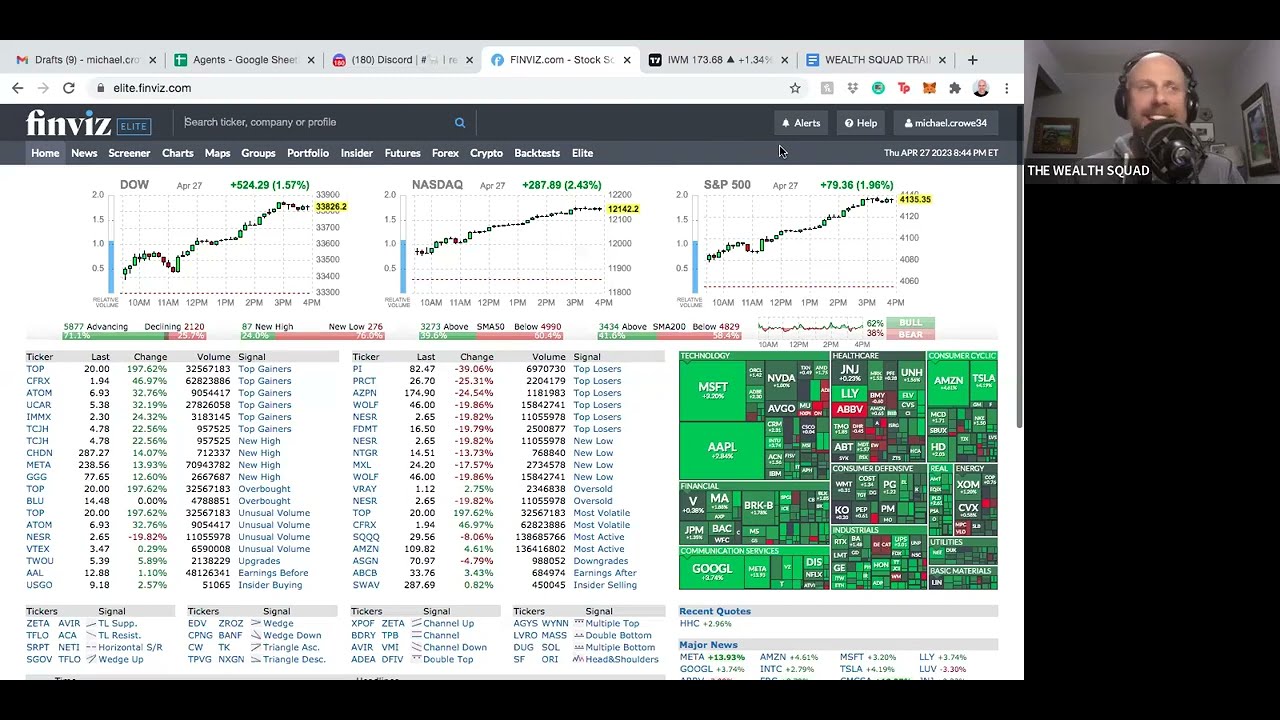The width and height of the screenshot is (1280, 720).
Task: Click the GOOGL tile in heatmap
Action: click(x=712, y=570)
